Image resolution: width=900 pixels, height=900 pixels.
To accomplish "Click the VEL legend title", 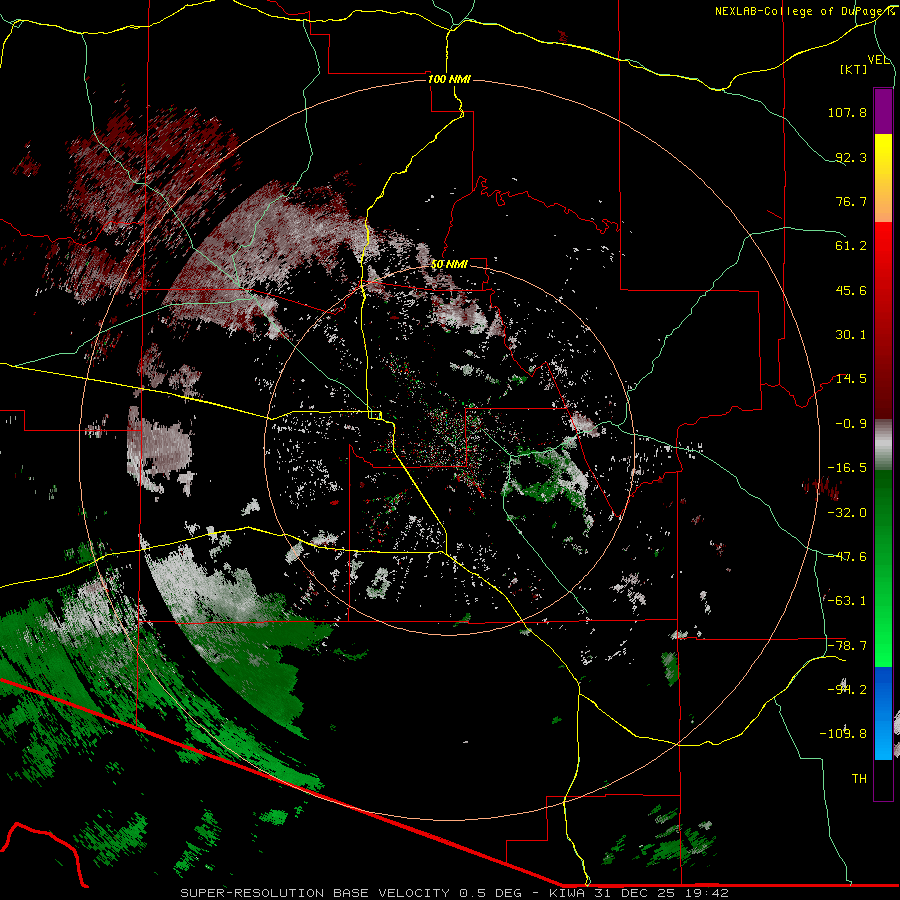I will click(878, 60).
